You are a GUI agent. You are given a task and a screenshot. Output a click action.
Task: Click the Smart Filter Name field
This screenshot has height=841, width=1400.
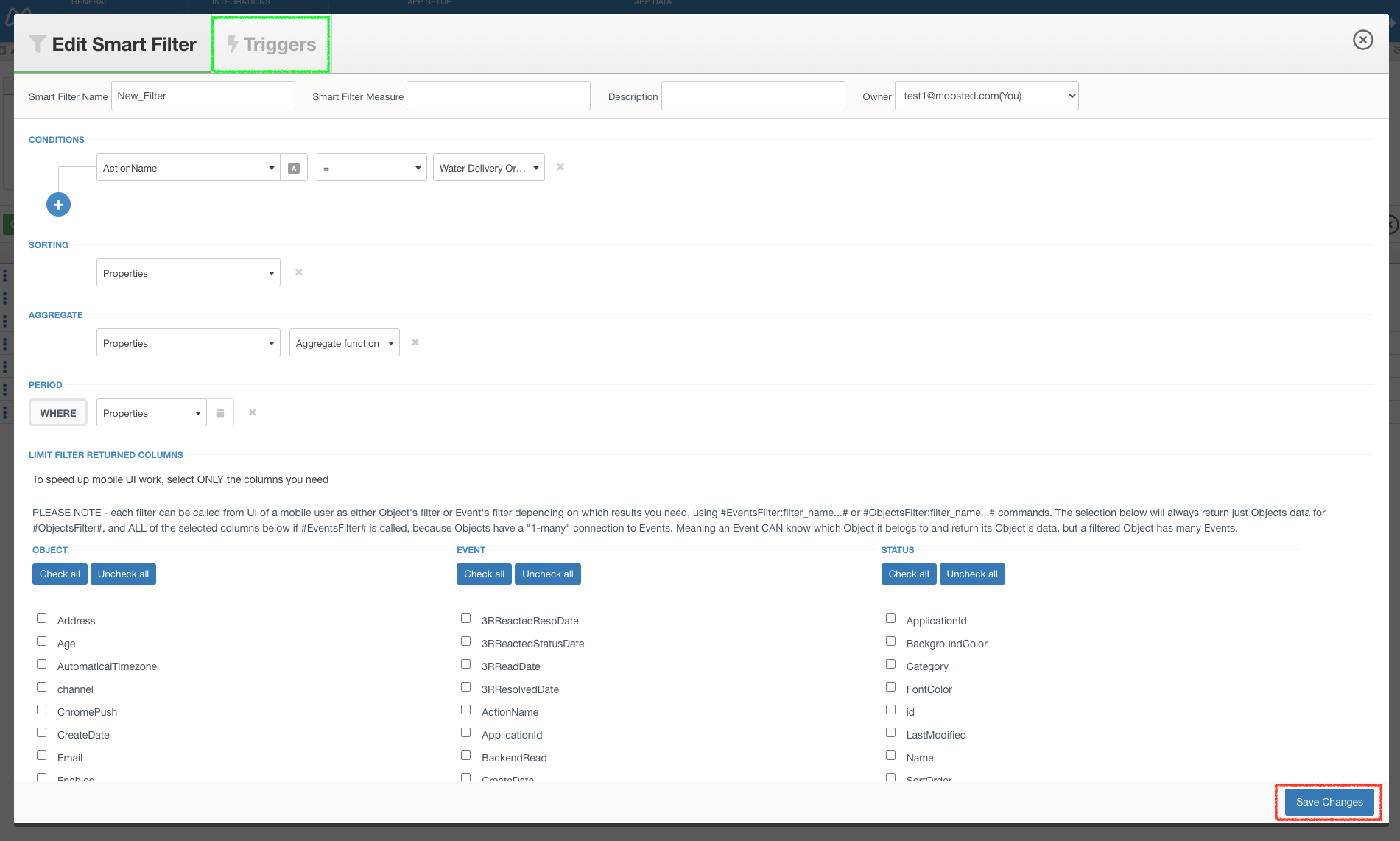[203, 96]
